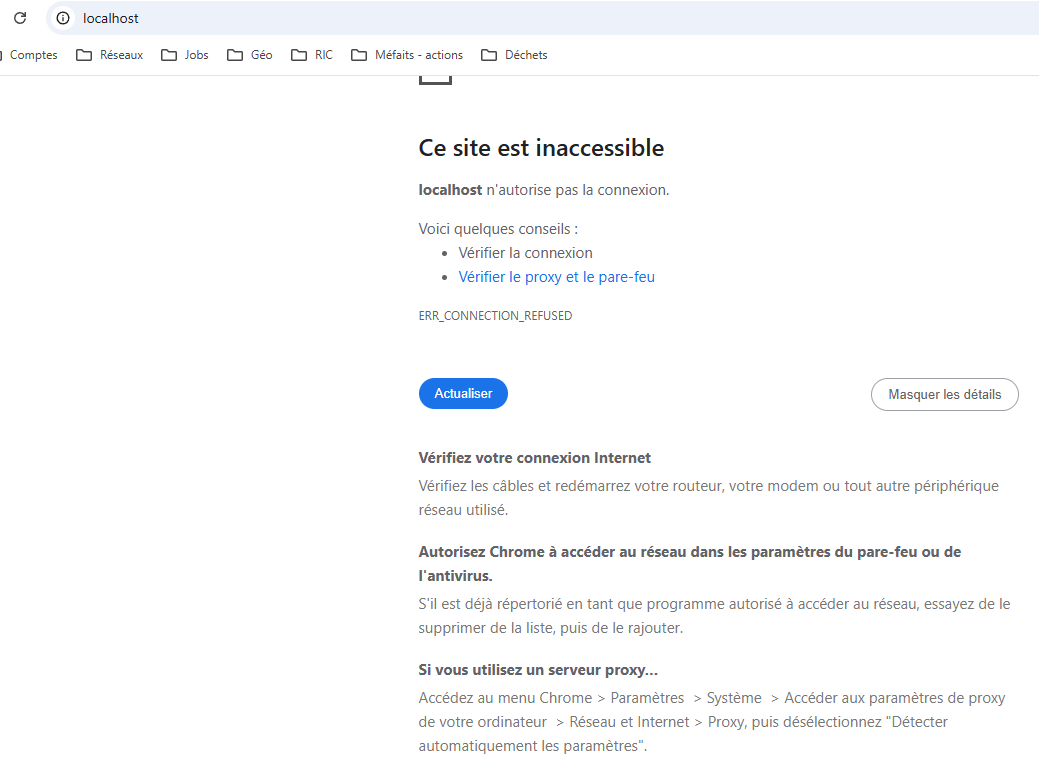Open the Comptes bookmark folder
This screenshot has width=1039, height=758.
pyautogui.click(x=30, y=55)
